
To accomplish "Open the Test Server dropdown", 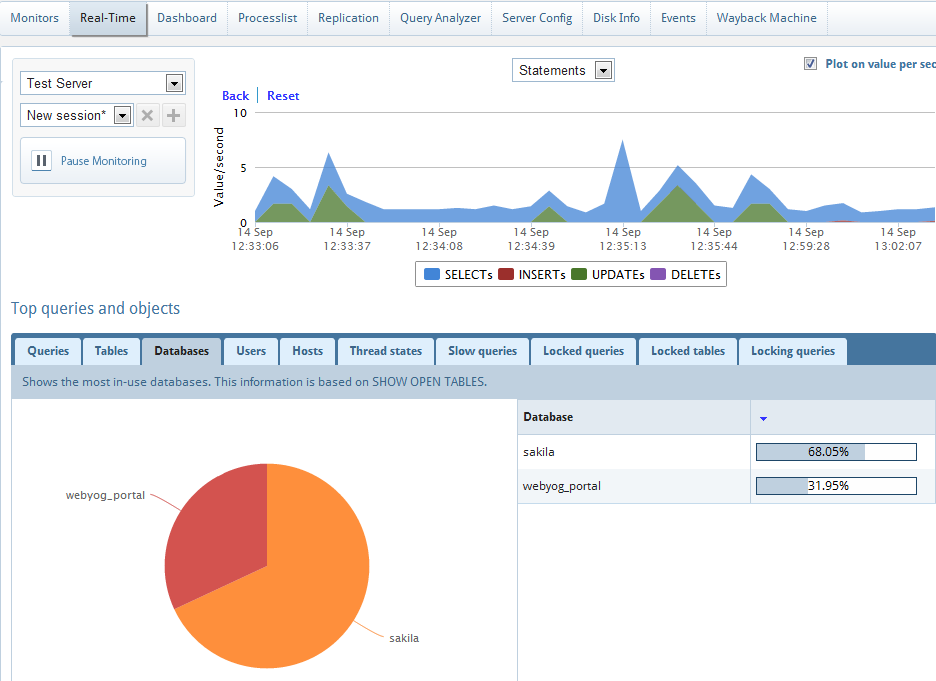I will tap(103, 83).
